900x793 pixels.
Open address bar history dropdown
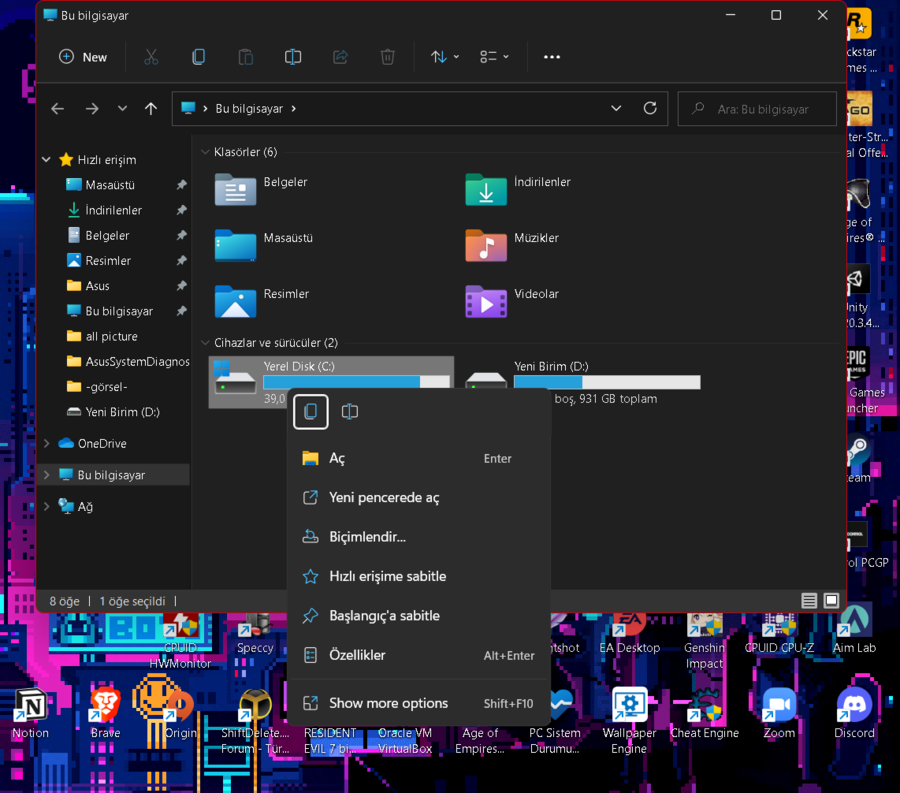click(x=616, y=108)
